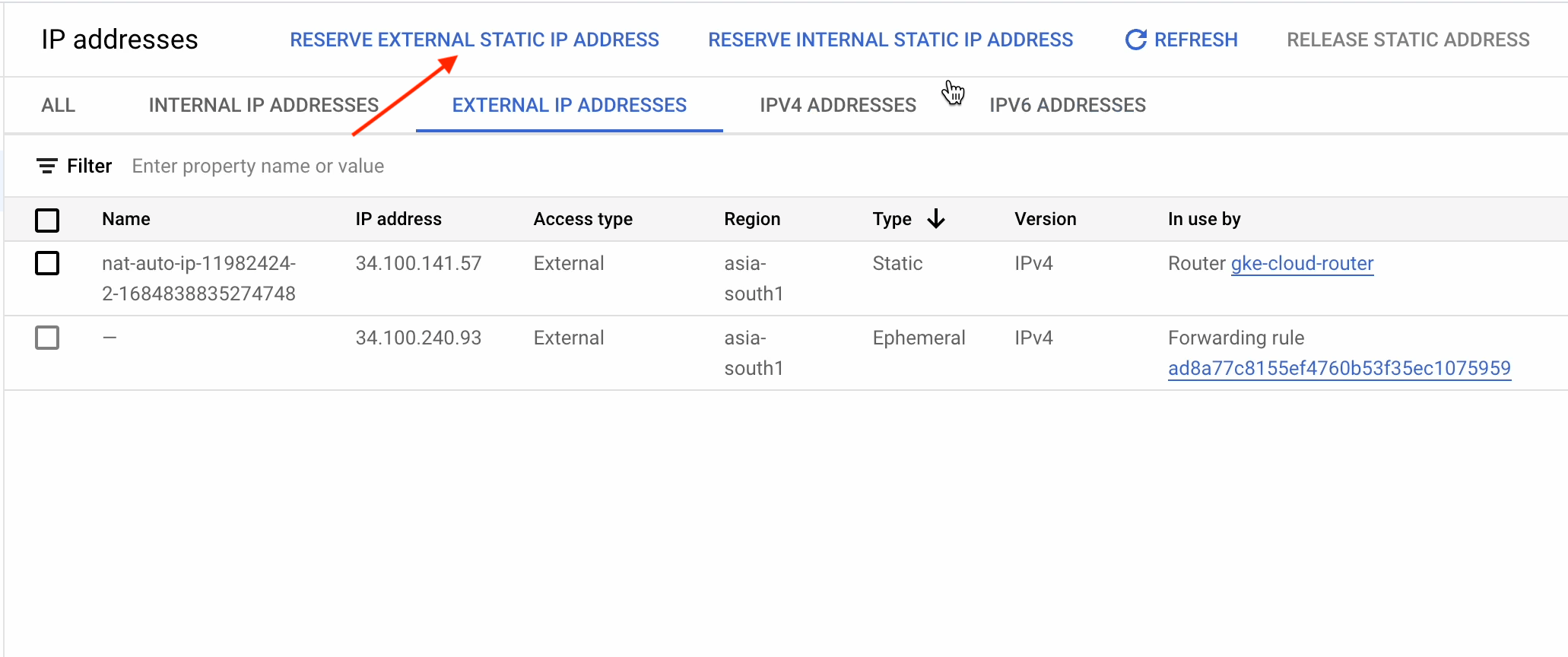Click Reserve External Static IP Address
This screenshot has width=1568, height=657.
[475, 40]
